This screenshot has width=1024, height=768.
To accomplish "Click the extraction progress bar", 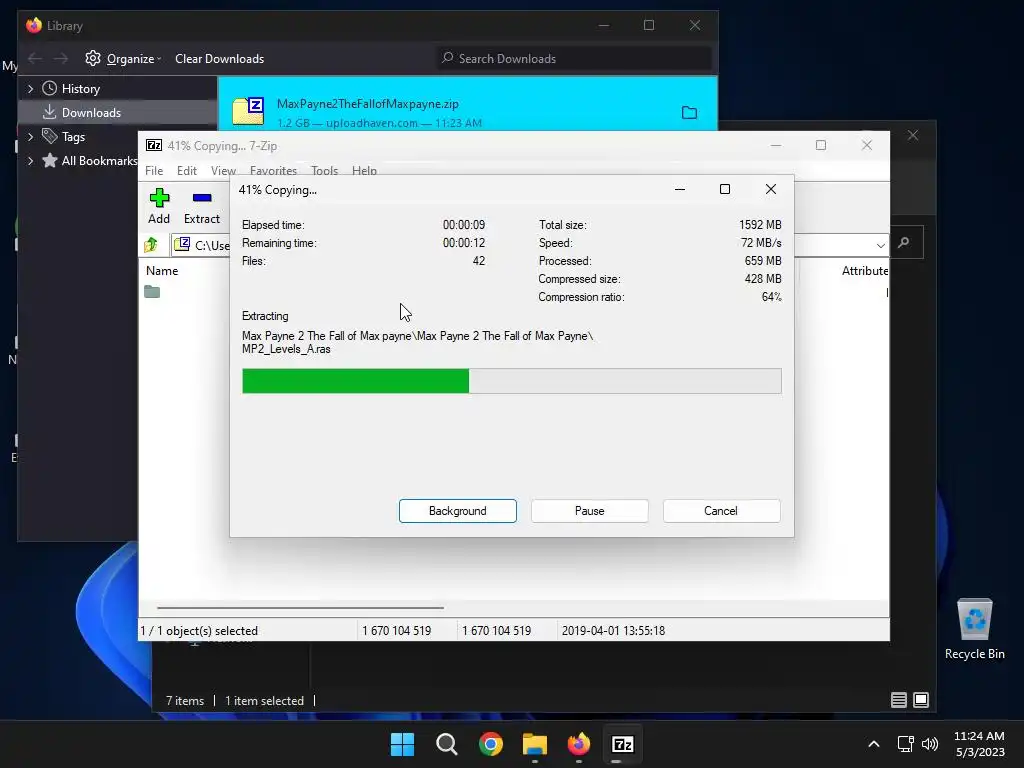I will click(x=511, y=381).
